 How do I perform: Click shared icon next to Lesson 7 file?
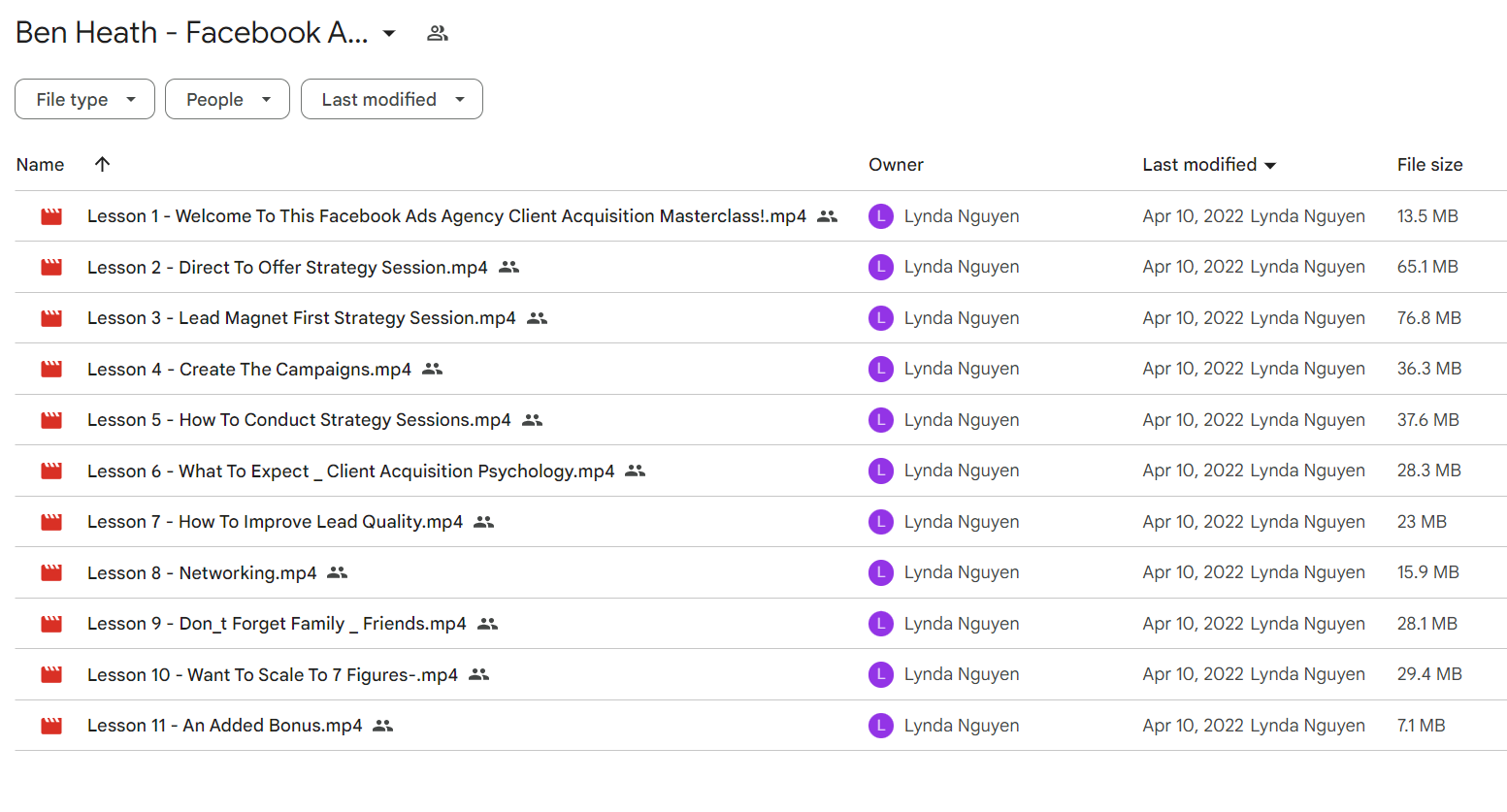click(x=483, y=522)
